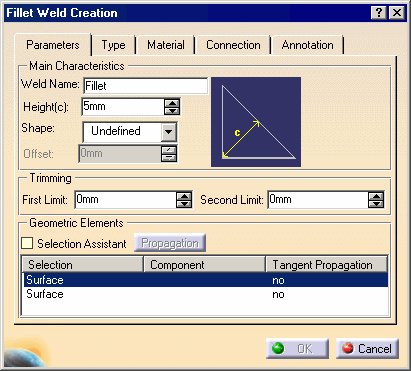Click the Tangent Propagation column header
This screenshot has width=411, height=371.
coord(327,265)
